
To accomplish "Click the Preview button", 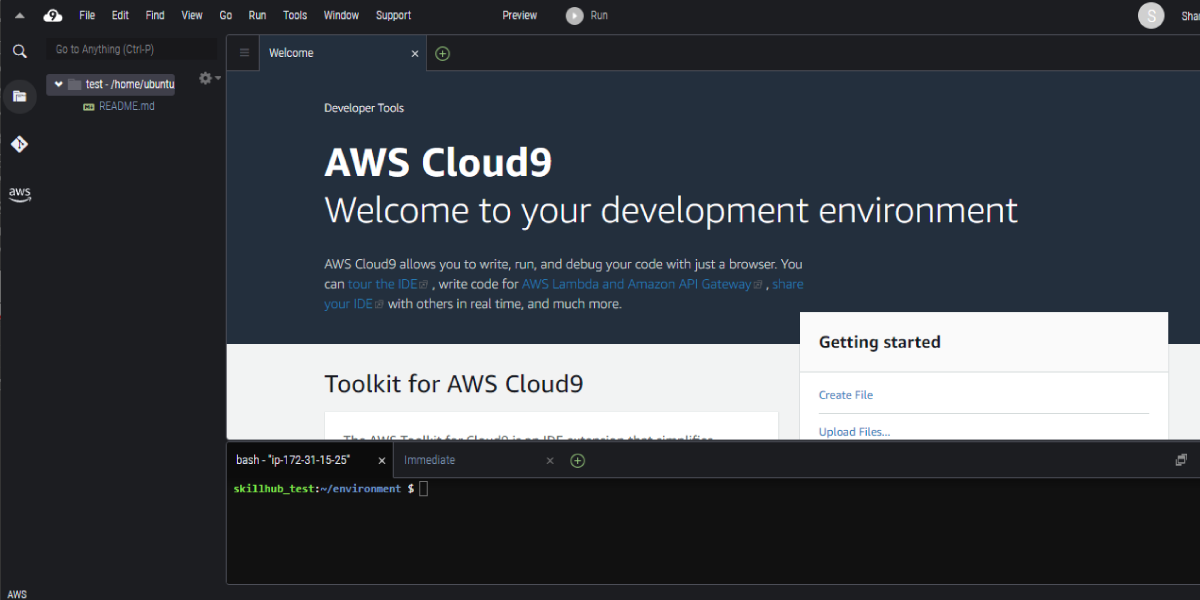I will pyautogui.click(x=519, y=15).
